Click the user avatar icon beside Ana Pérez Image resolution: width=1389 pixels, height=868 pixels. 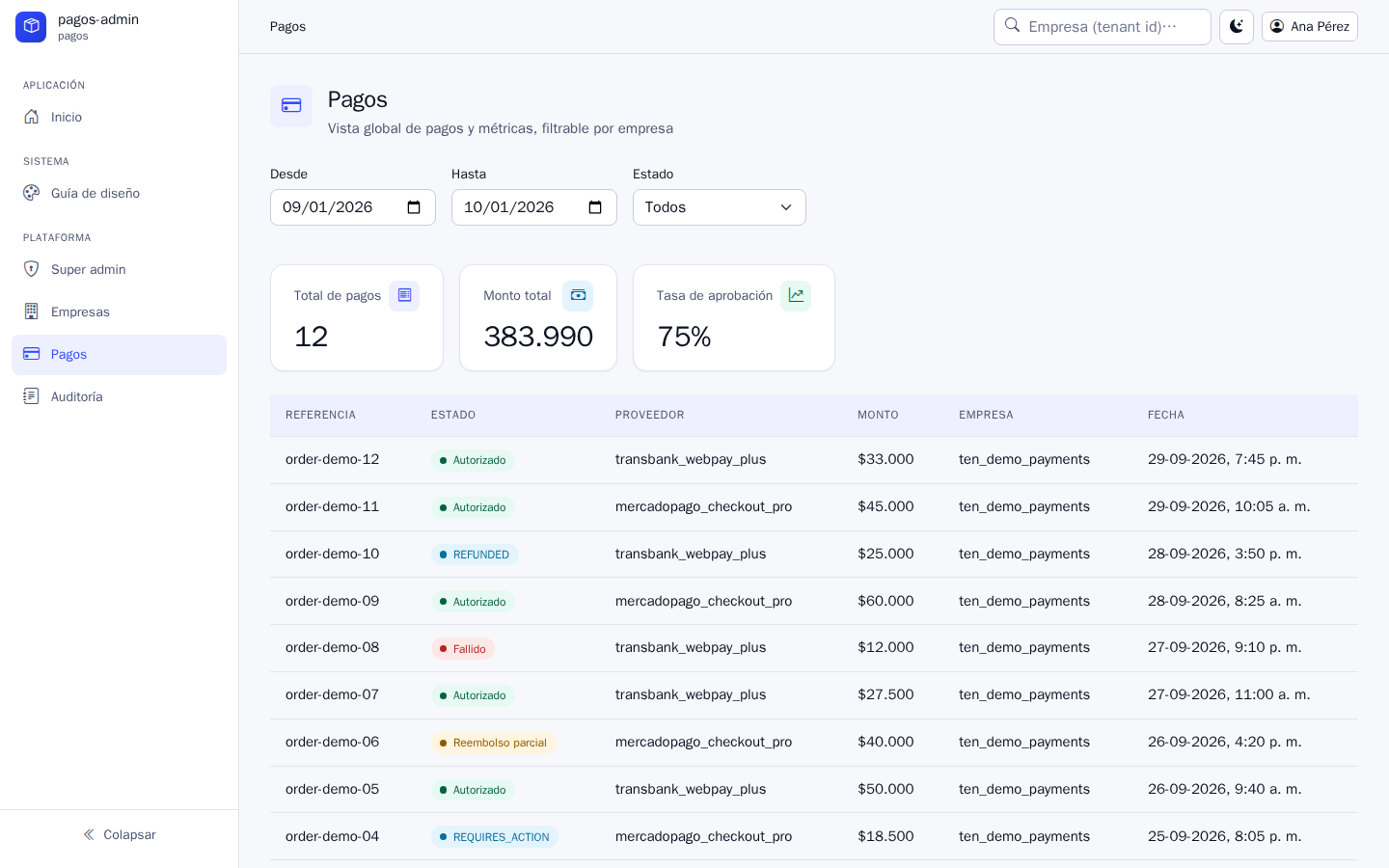click(1277, 26)
